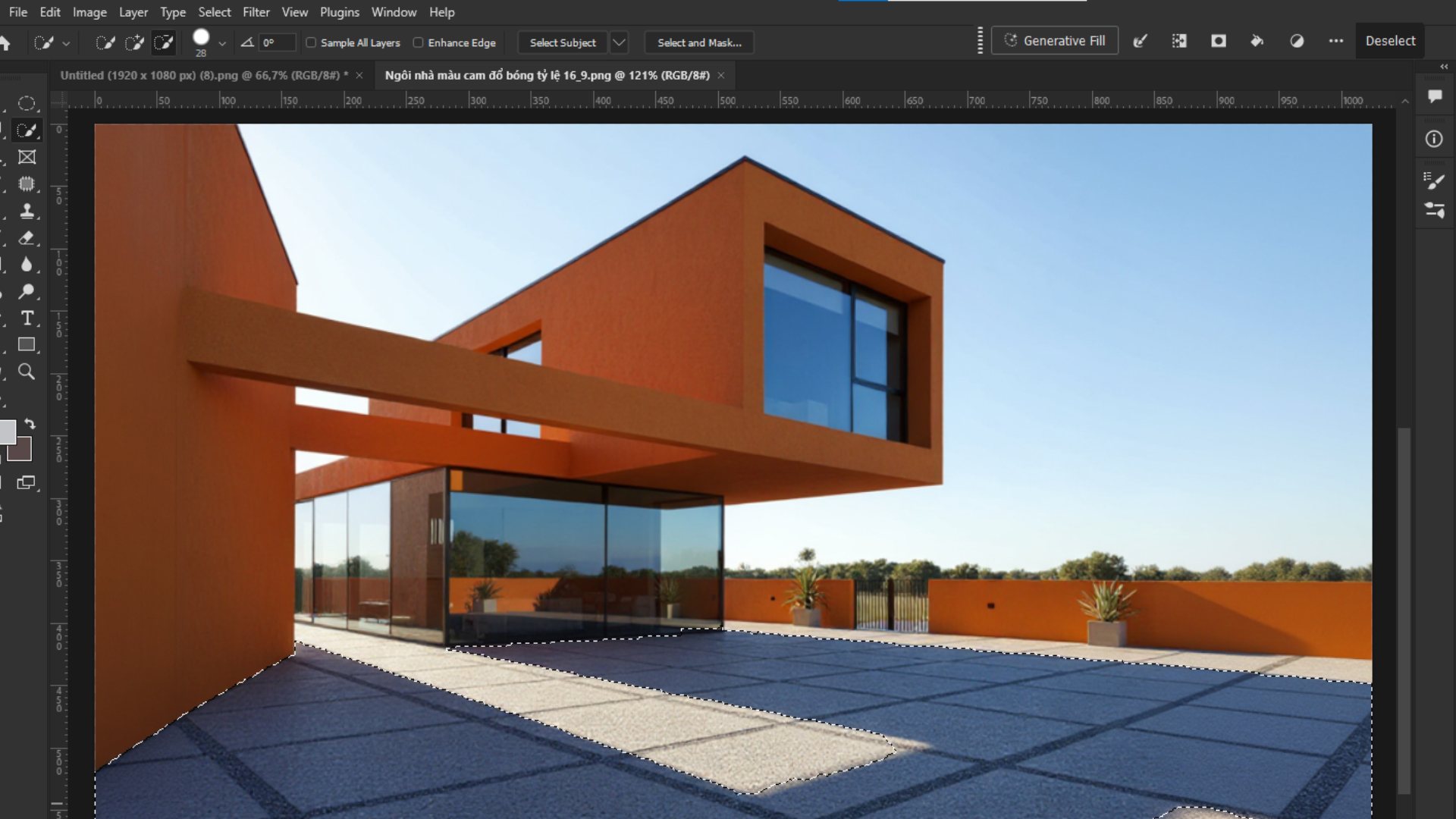Select the Eraser tool
The image size is (1456, 819).
tap(27, 238)
